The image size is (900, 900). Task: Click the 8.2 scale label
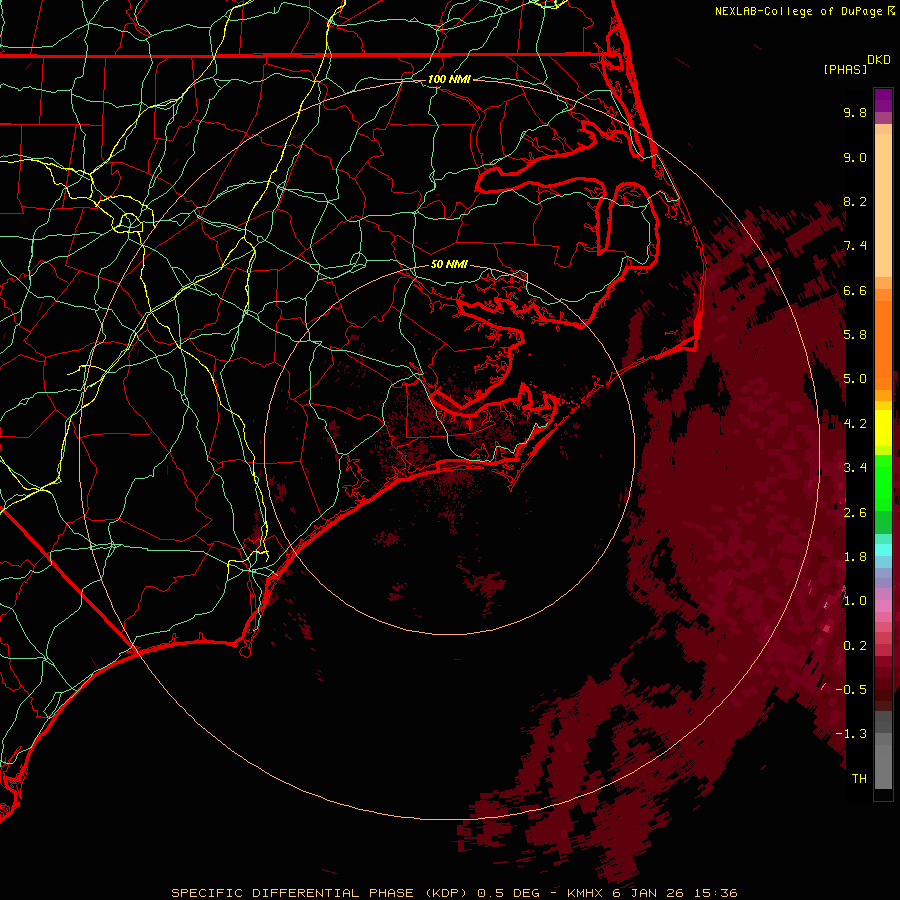[855, 201]
